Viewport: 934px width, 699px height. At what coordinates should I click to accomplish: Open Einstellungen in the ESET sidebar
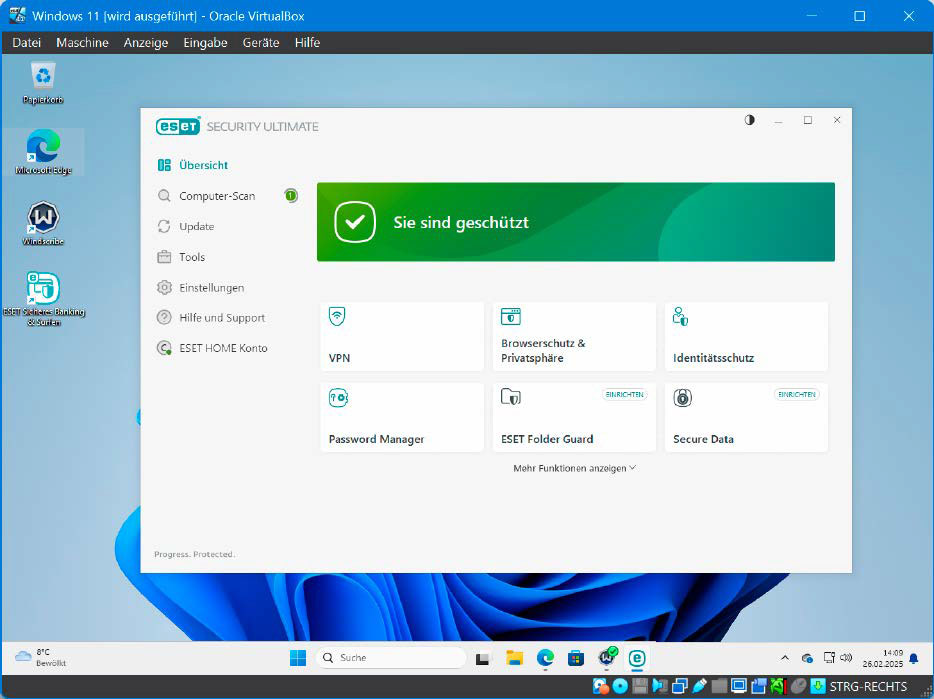200,287
